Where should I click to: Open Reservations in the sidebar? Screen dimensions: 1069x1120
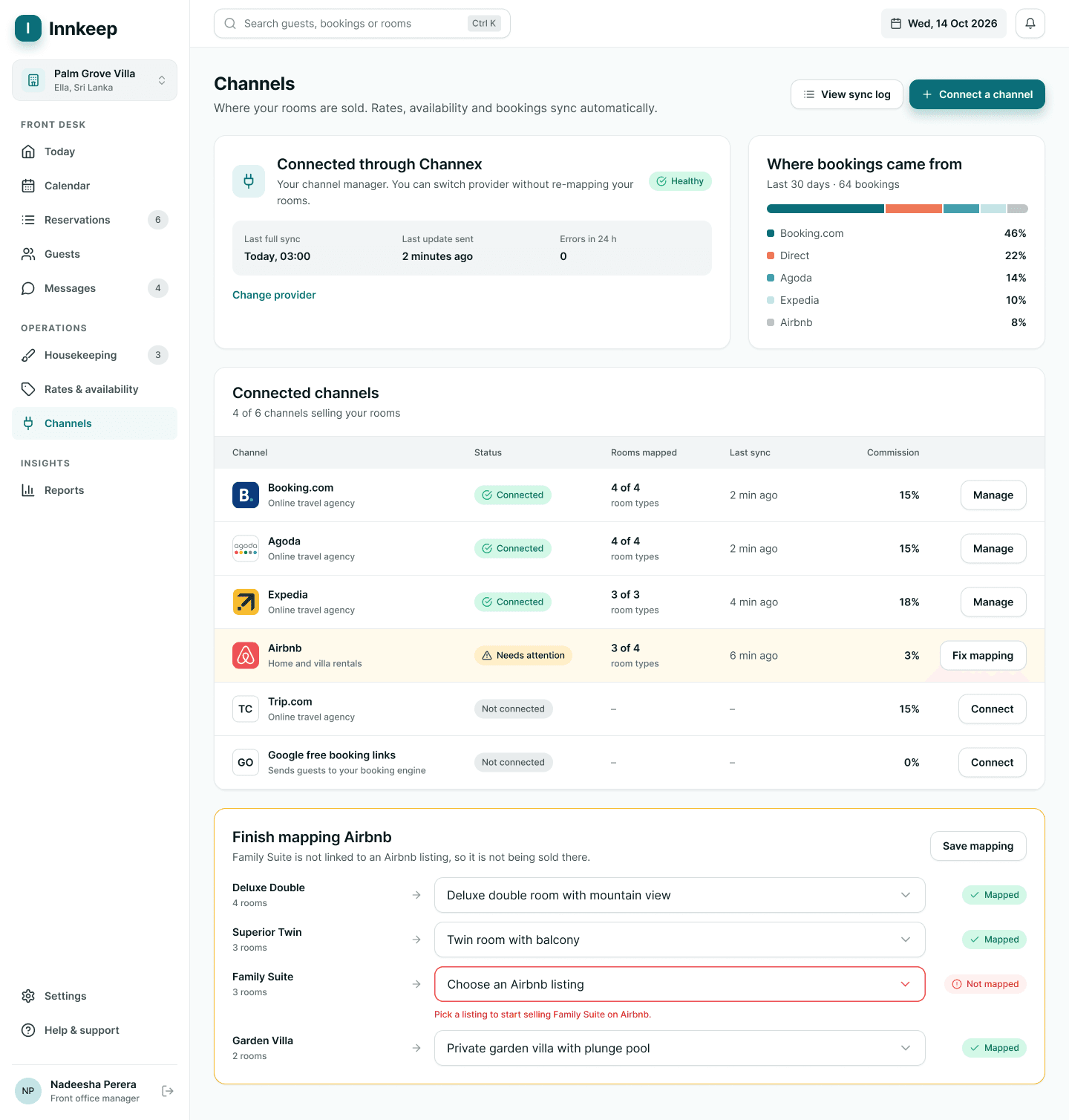pyautogui.click(x=94, y=220)
